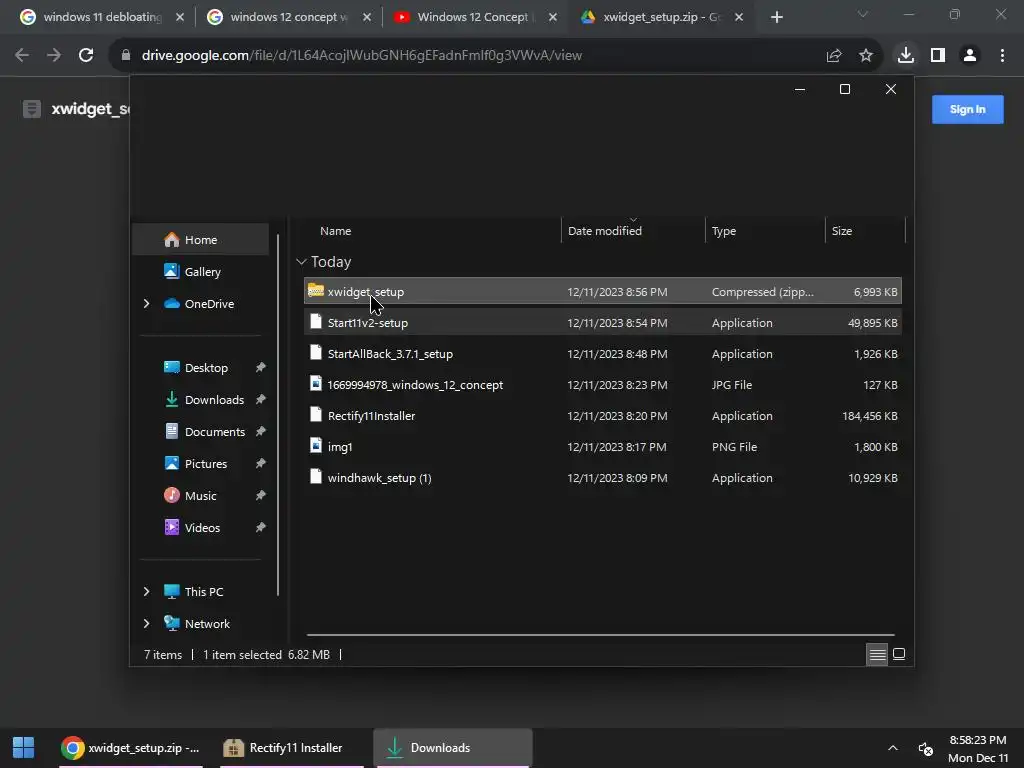Unpin Pictures using its pin icon
Image resolution: width=1024 pixels, height=768 pixels.
point(261,463)
